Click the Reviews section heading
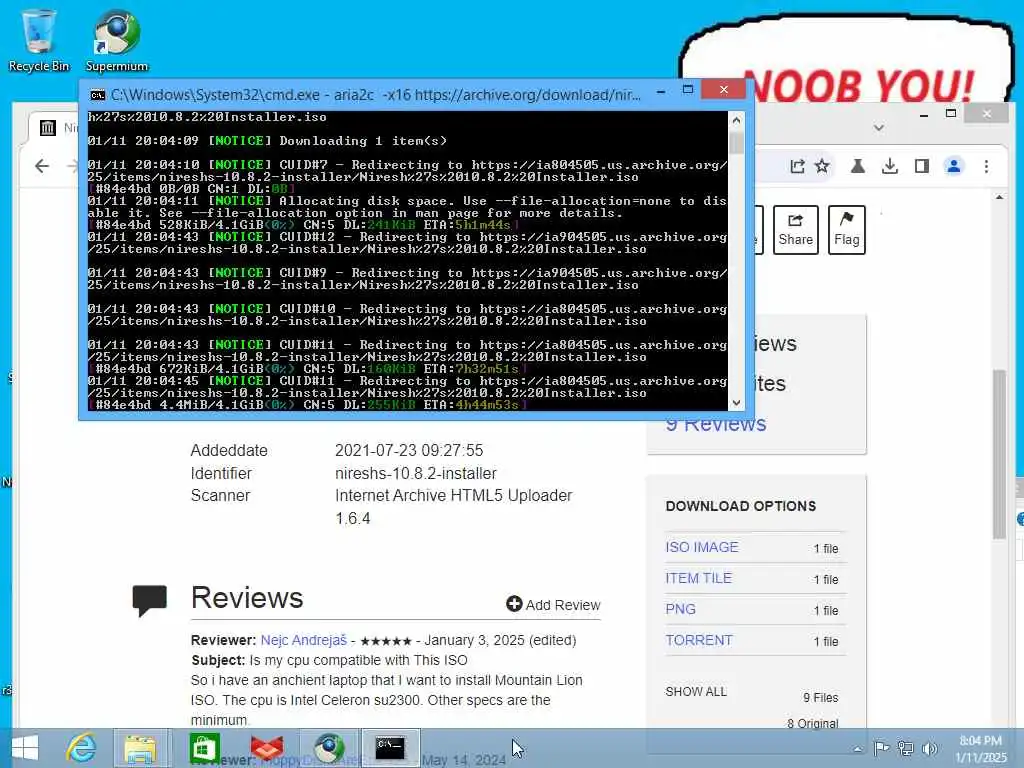This screenshot has height=768, width=1024. [247, 598]
